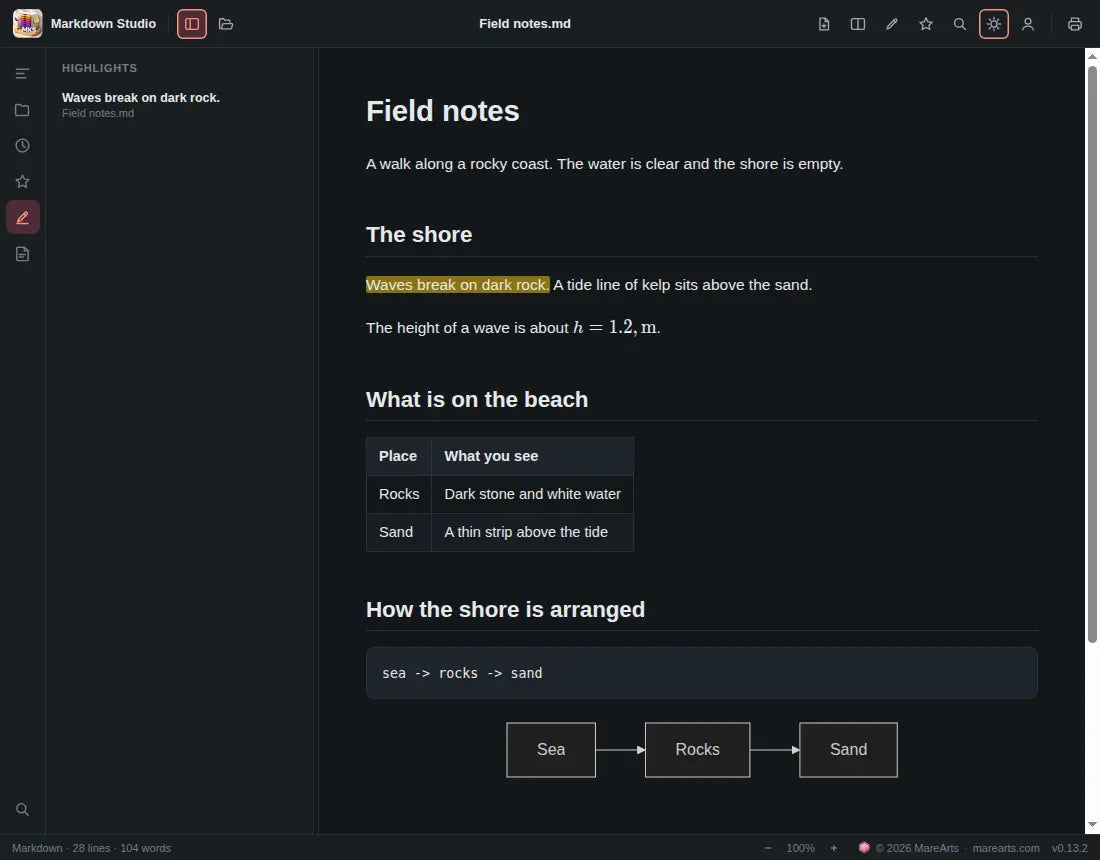Star this document from the top toolbar
This screenshot has height=860, width=1100.
[926, 24]
